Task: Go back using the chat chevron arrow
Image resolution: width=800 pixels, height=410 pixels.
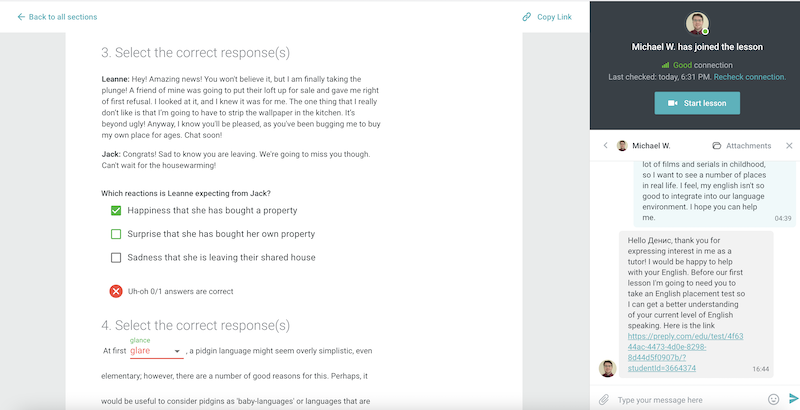Action: pos(605,146)
